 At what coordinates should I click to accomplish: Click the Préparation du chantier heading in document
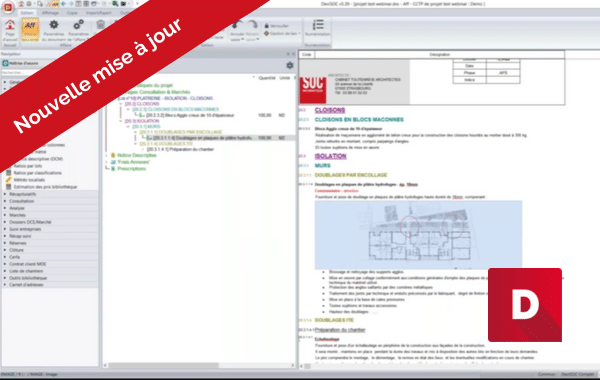(x=340, y=329)
